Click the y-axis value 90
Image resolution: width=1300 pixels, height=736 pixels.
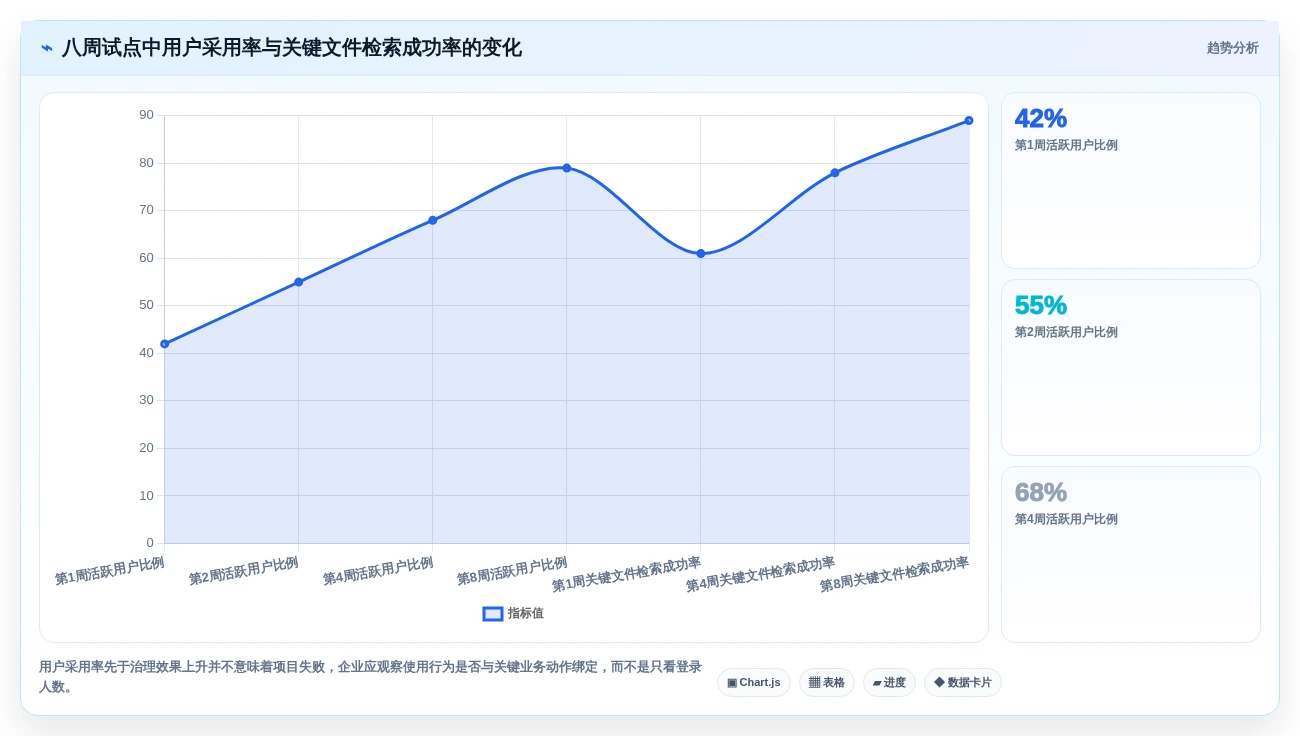click(x=146, y=115)
